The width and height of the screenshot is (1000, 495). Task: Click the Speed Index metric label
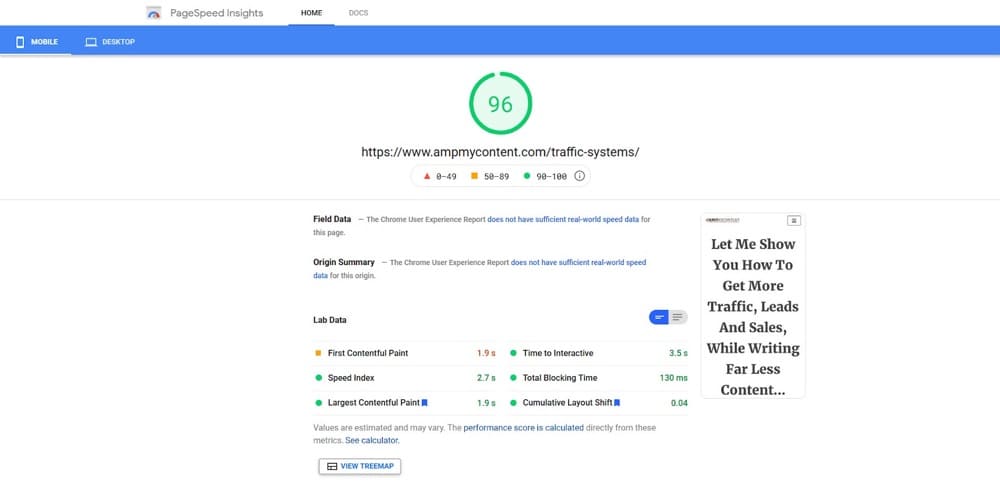[x=351, y=378]
